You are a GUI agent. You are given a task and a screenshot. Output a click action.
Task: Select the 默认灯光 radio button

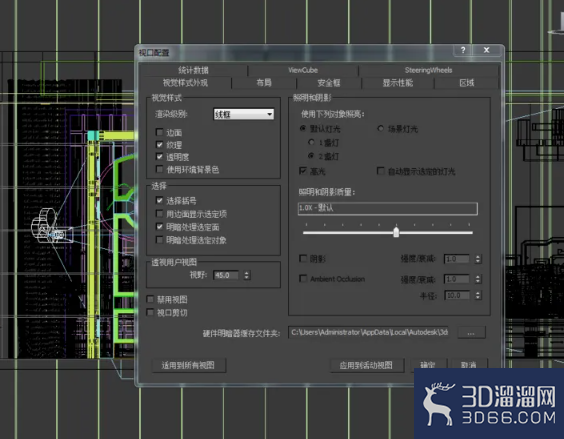pos(303,128)
